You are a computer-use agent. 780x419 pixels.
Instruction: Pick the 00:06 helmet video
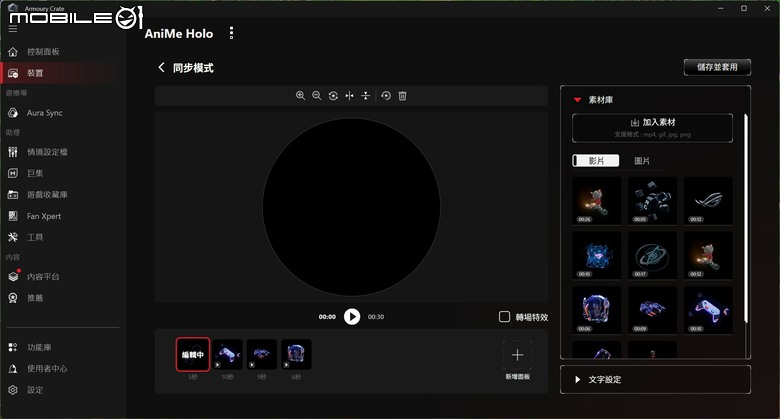pos(596,310)
